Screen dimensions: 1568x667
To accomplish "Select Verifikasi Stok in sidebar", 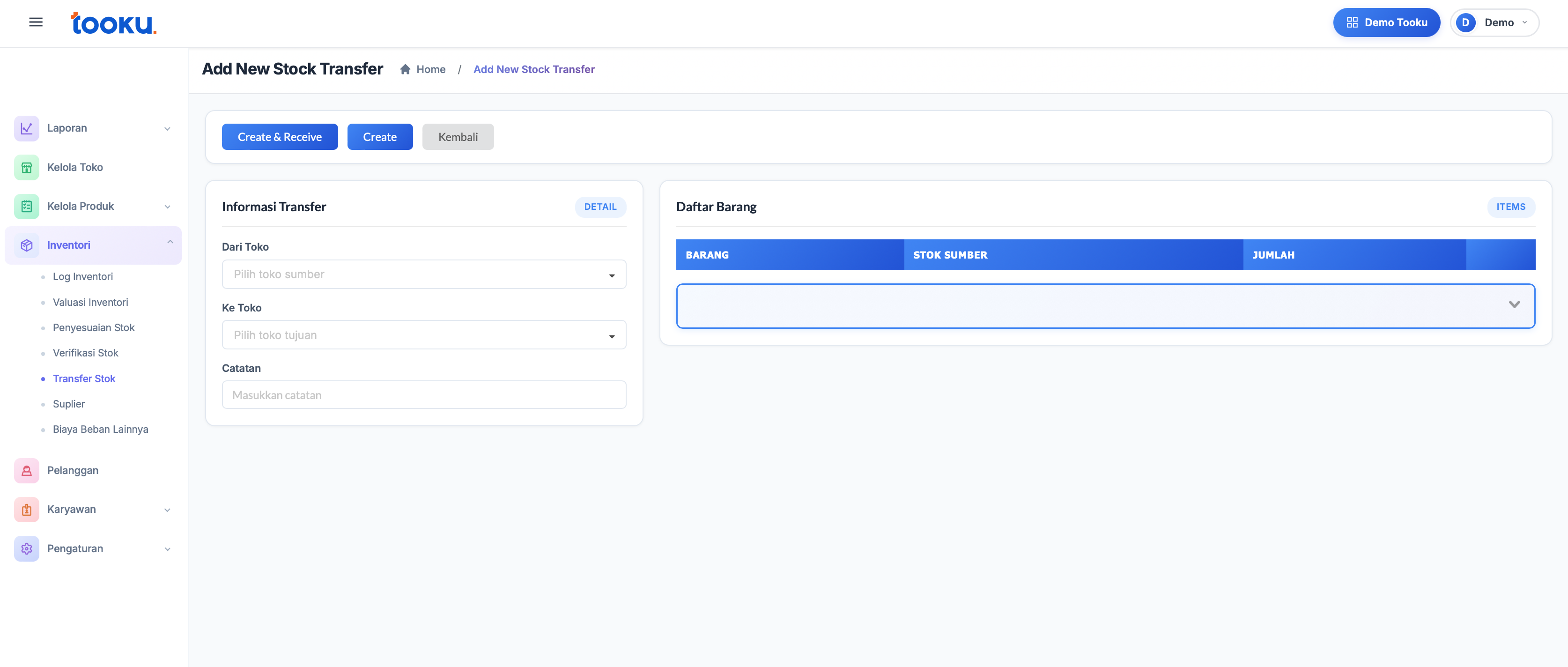I will [86, 353].
